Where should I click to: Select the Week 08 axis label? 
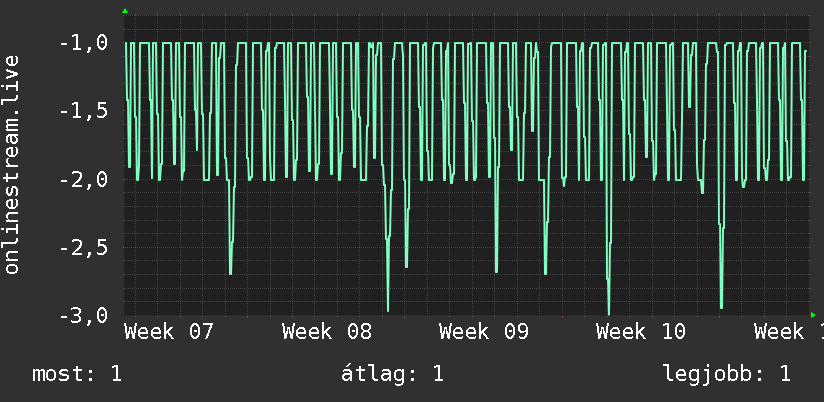point(327,332)
